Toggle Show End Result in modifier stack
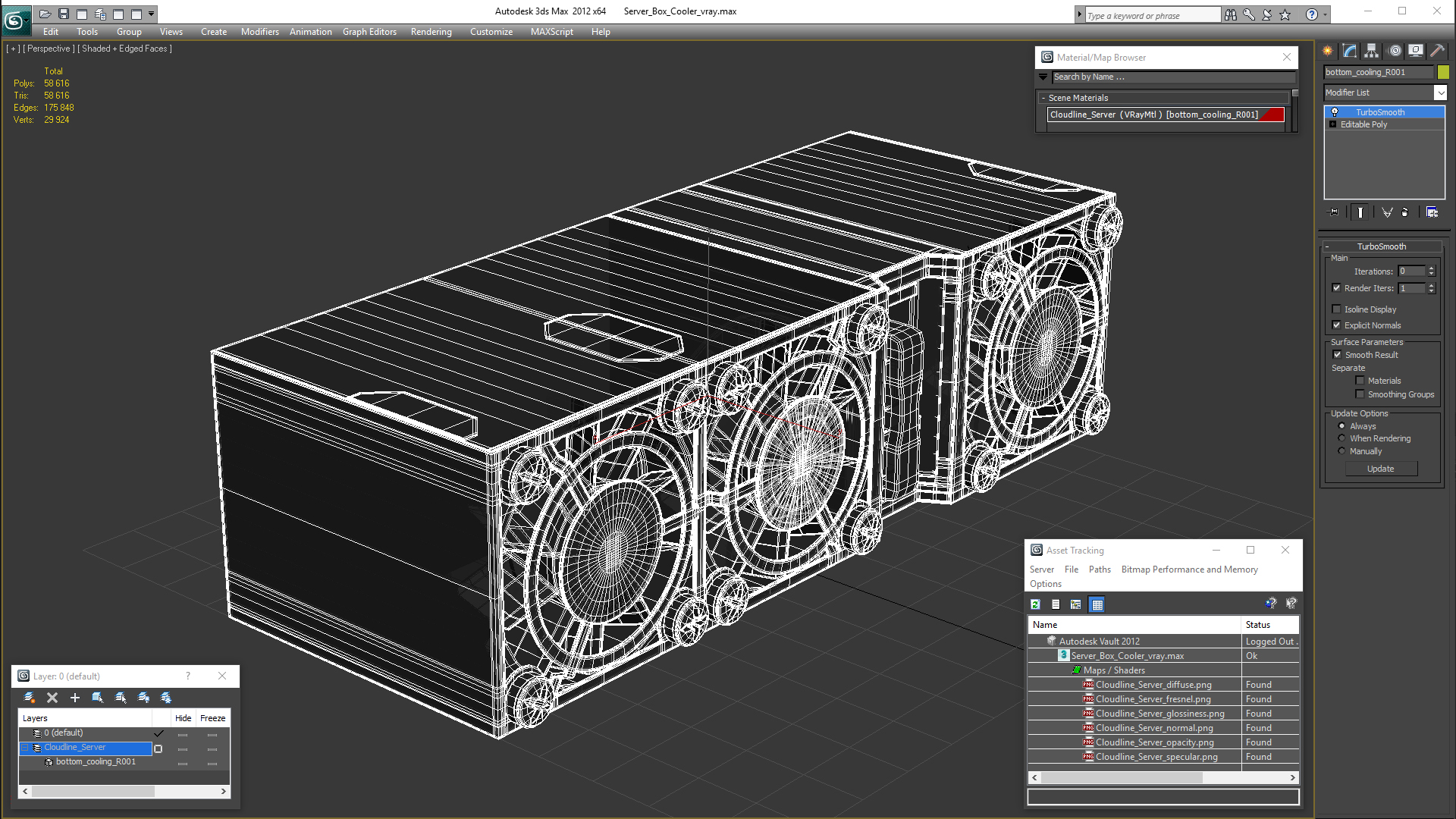The image size is (1456, 819). point(1360,212)
